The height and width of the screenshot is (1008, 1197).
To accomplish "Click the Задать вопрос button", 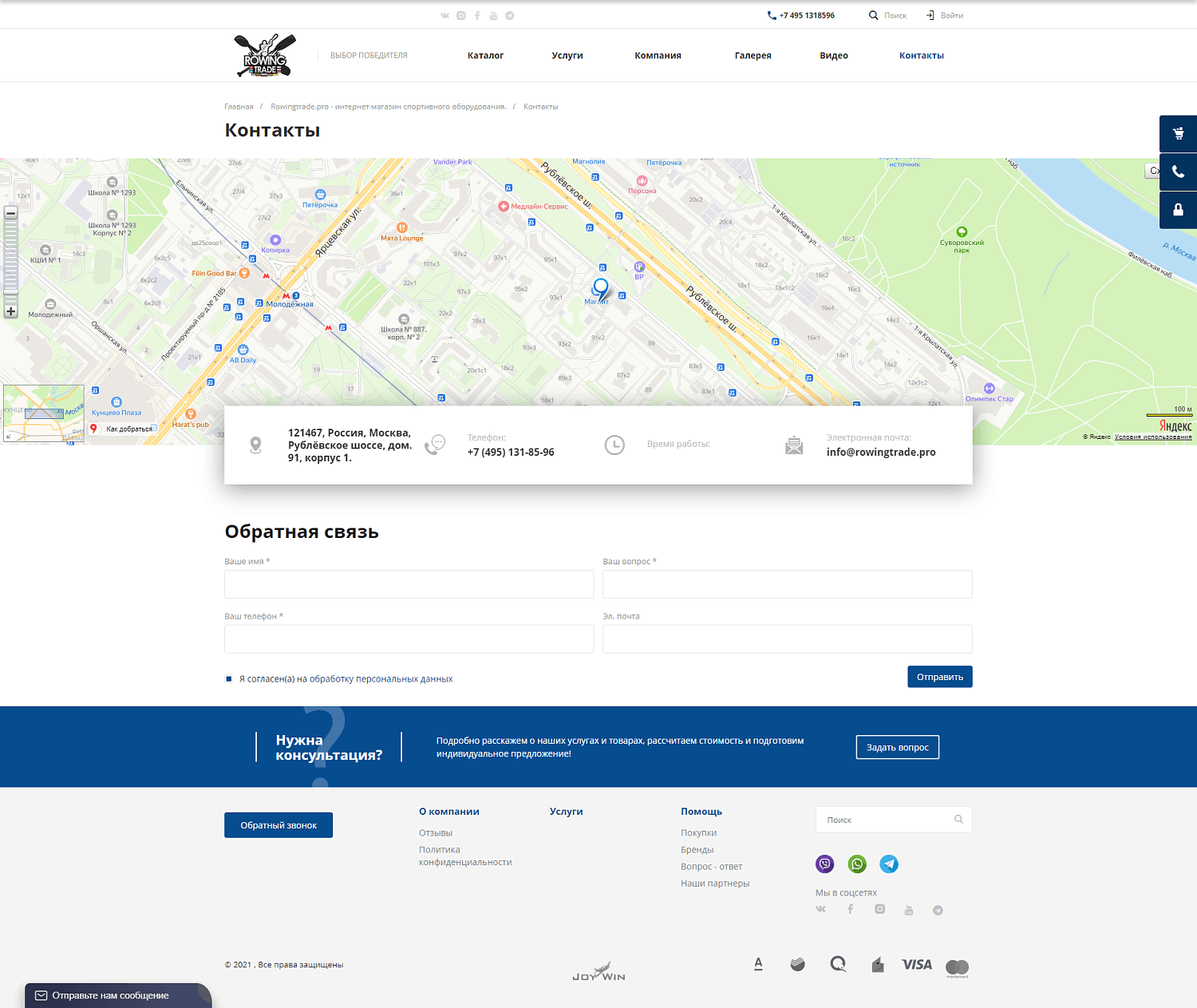I will (897, 747).
